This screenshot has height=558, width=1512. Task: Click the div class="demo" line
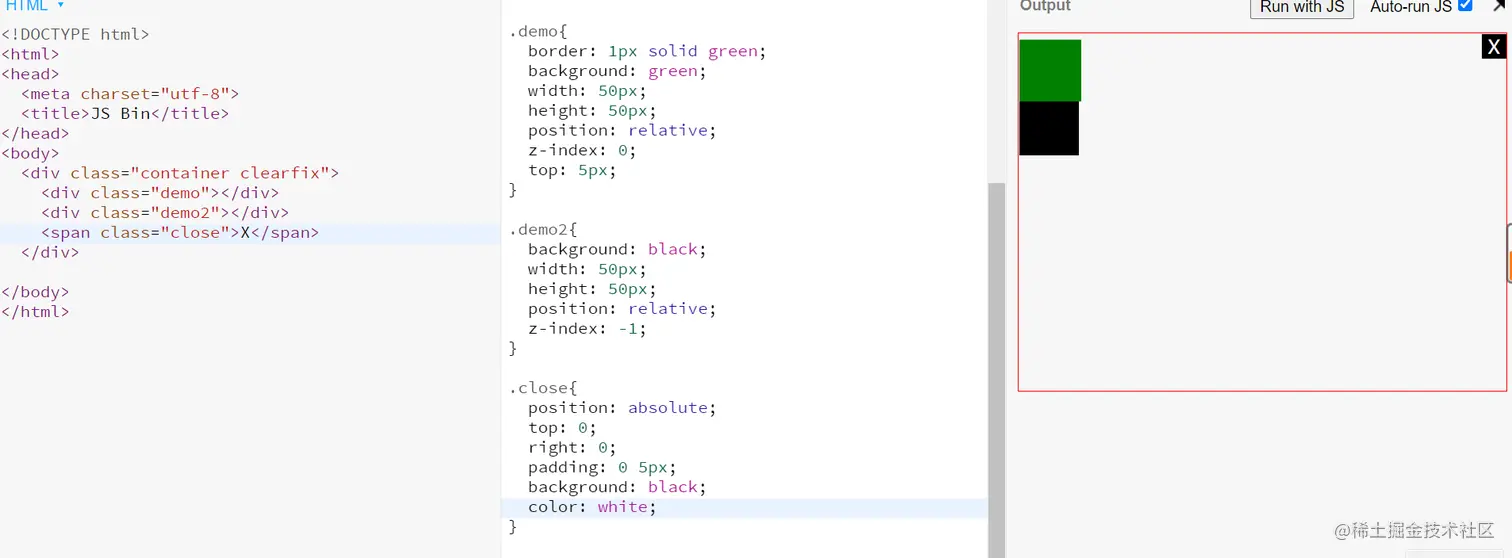pos(160,193)
